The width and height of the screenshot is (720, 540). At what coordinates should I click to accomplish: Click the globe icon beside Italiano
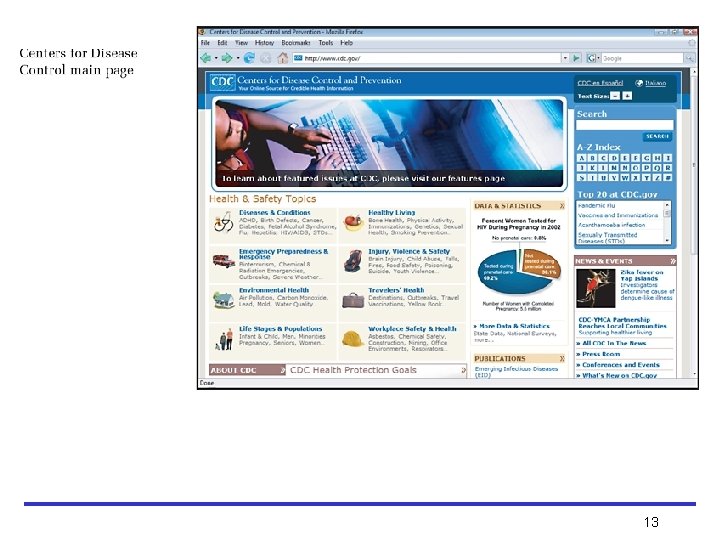(x=639, y=83)
